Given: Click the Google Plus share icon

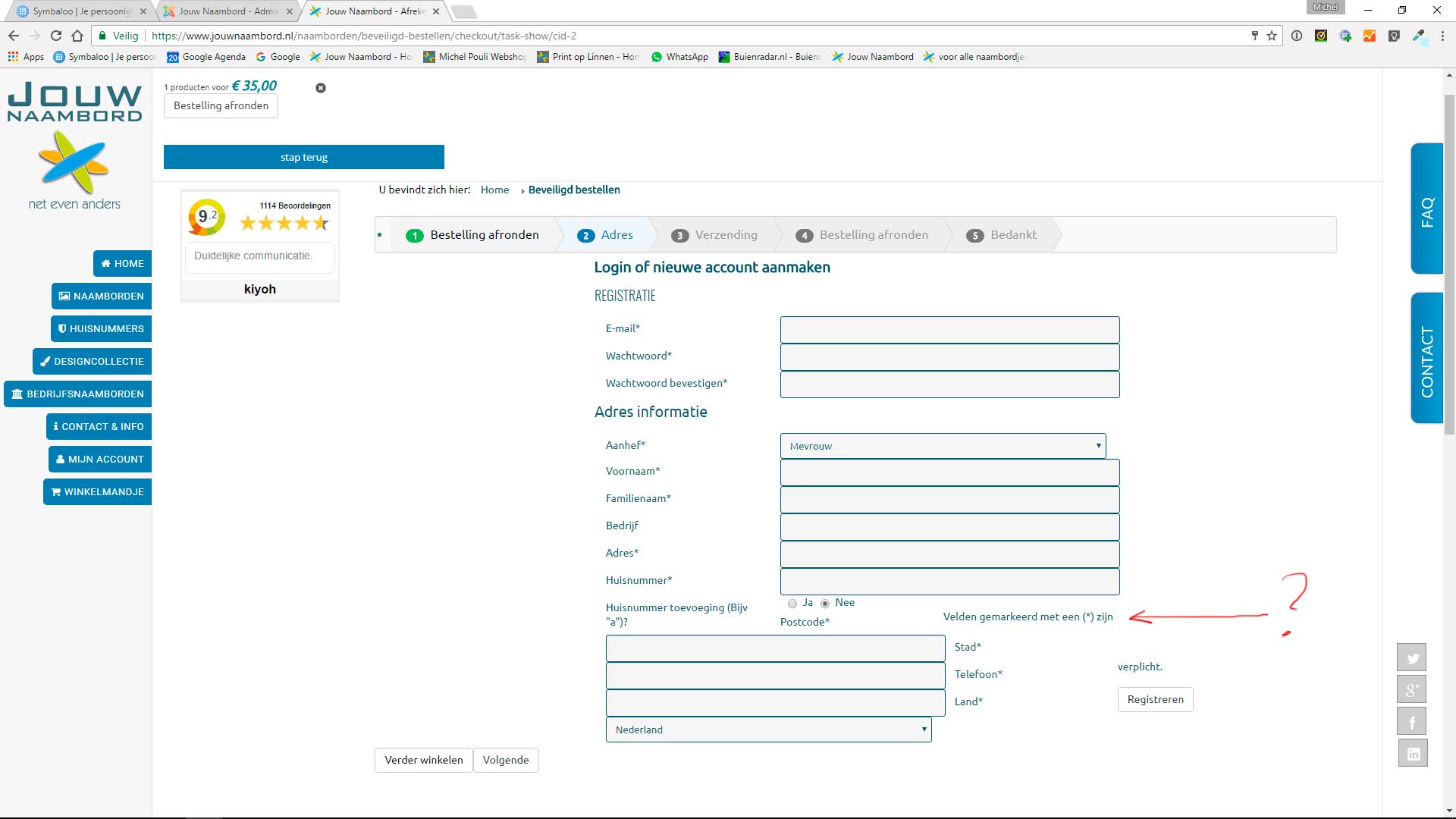Looking at the screenshot, I should click(1412, 689).
